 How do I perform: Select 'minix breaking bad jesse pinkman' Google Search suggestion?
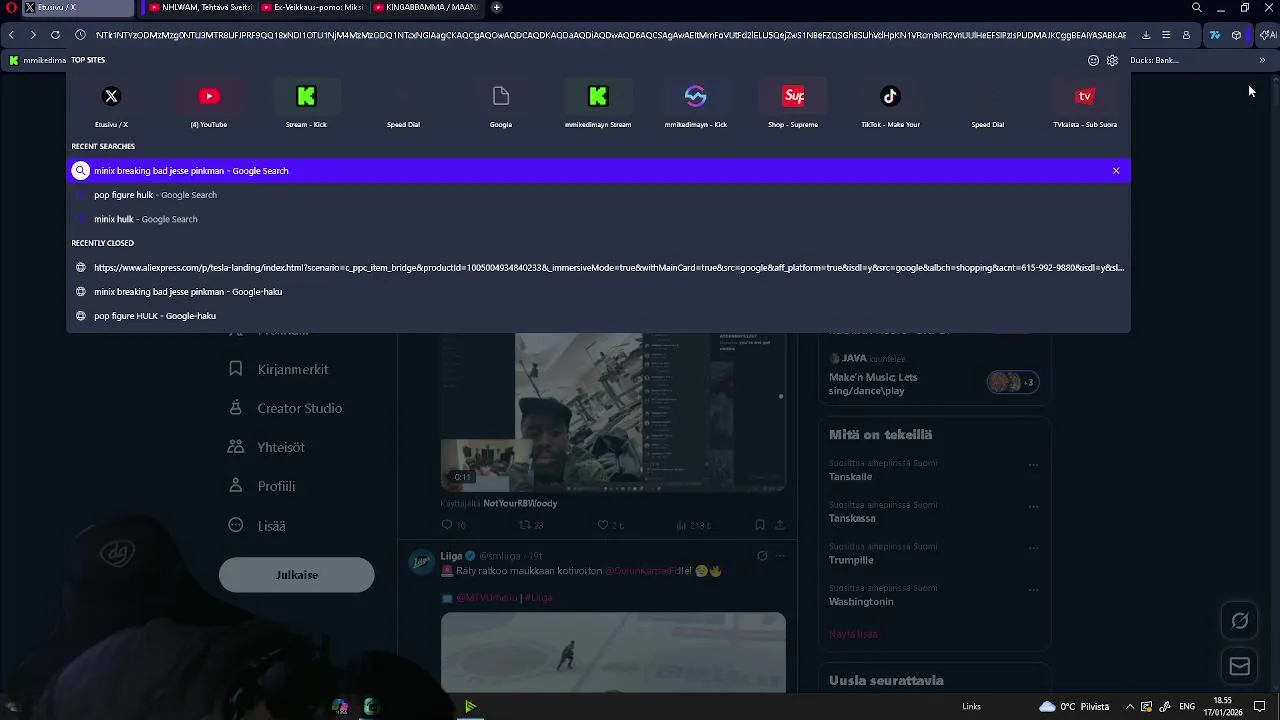[598, 171]
